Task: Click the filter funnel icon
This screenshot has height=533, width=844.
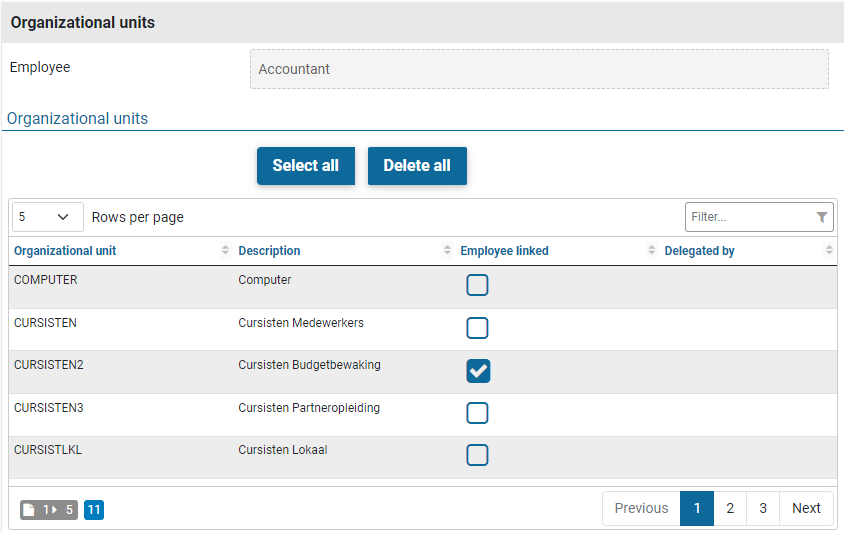Action: click(x=821, y=217)
